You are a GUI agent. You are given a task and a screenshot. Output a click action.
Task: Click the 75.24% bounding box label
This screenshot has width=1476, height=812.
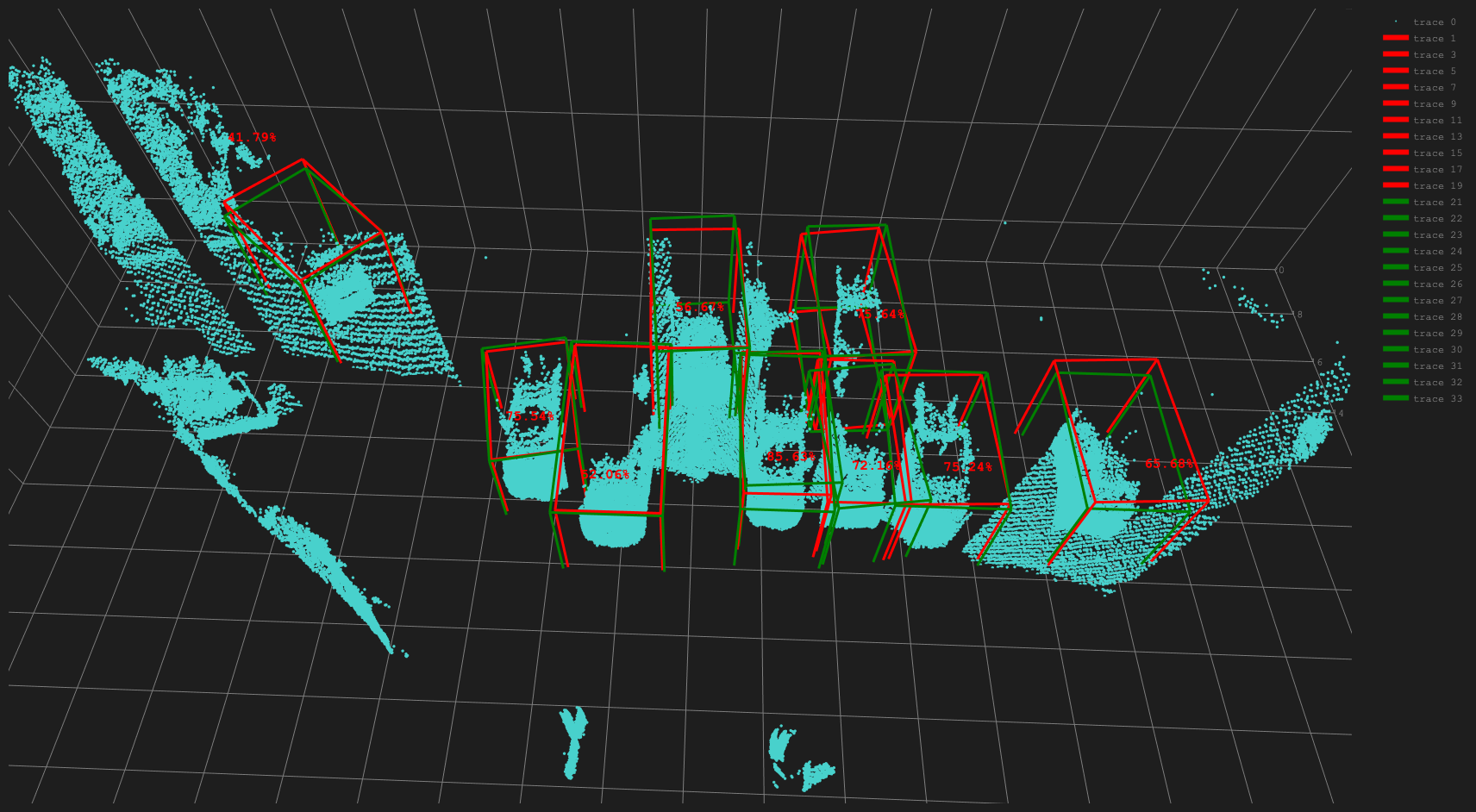point(967,467)
